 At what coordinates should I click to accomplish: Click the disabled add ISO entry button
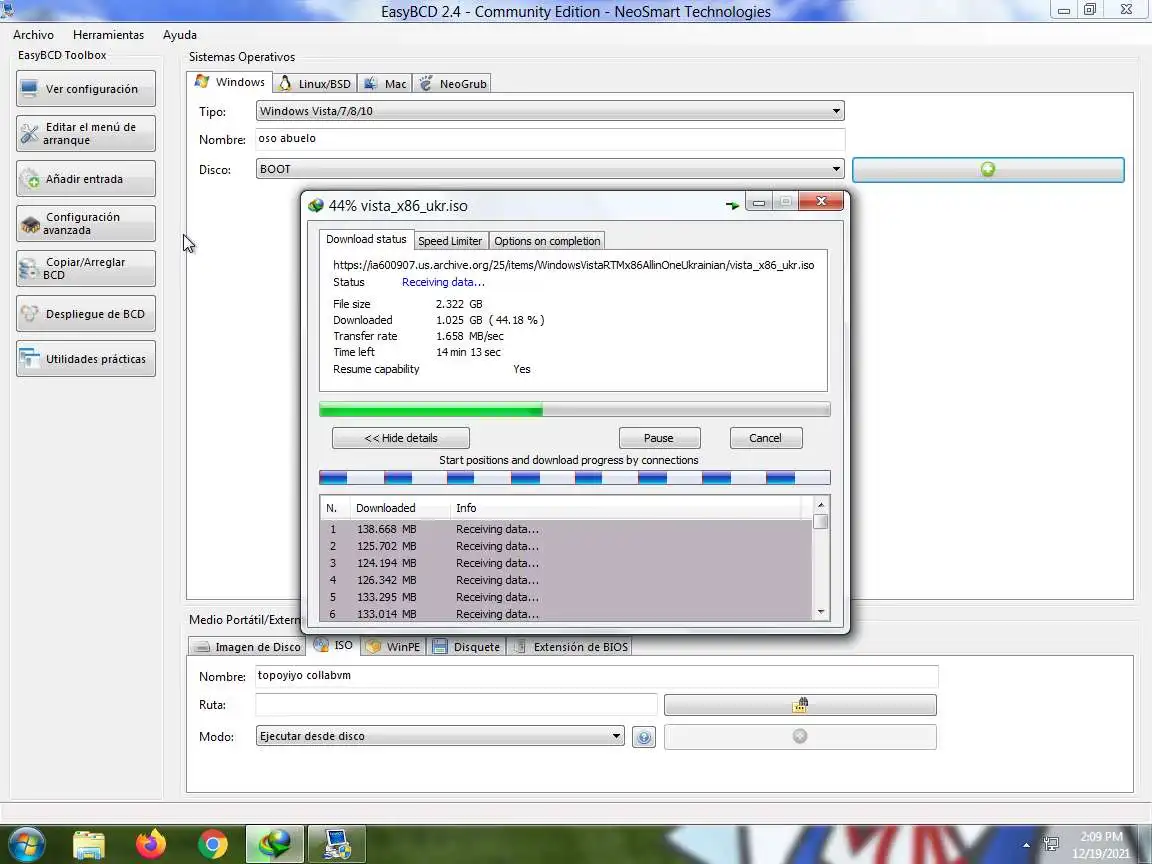pyautogui.click(x=800, y=737)
